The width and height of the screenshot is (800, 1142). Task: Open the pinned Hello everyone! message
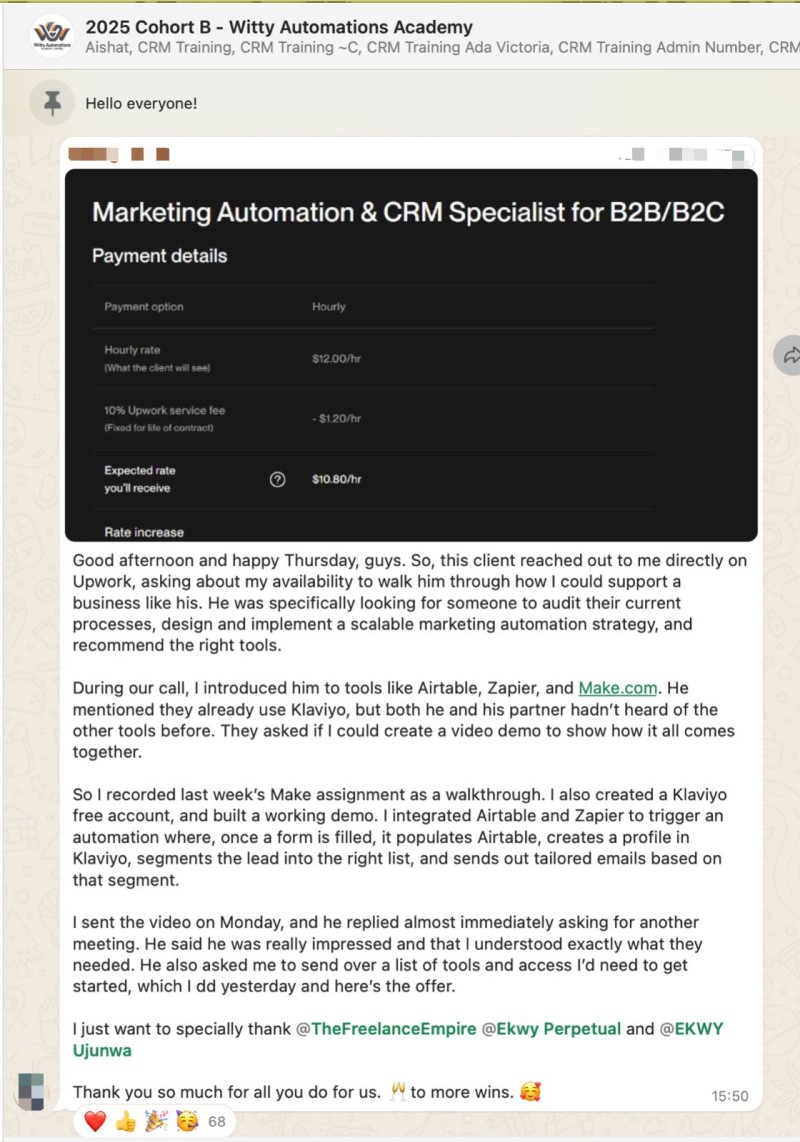[x=141, y=103]
